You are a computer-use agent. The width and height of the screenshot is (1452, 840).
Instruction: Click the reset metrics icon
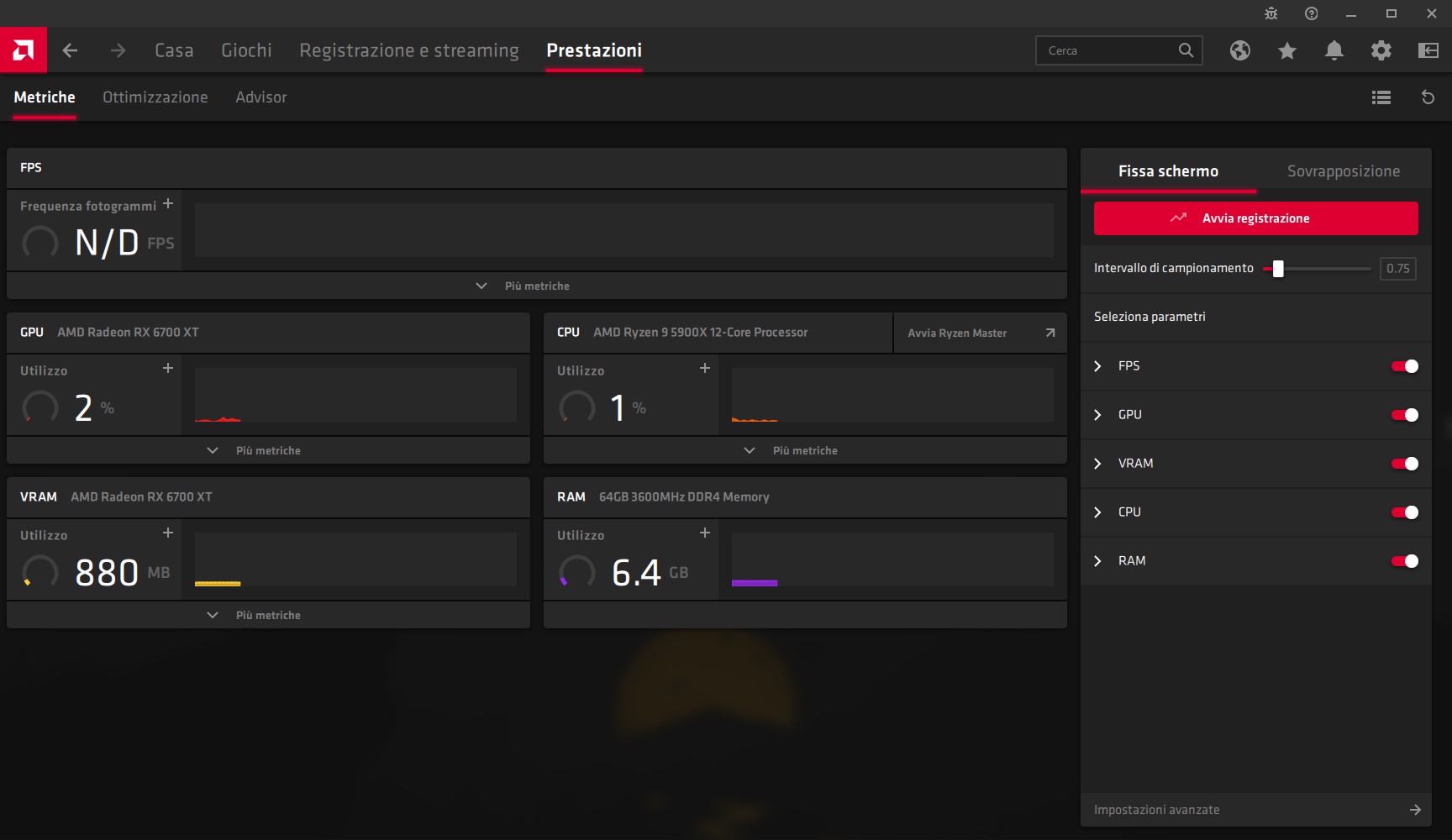coord(1428,97)
